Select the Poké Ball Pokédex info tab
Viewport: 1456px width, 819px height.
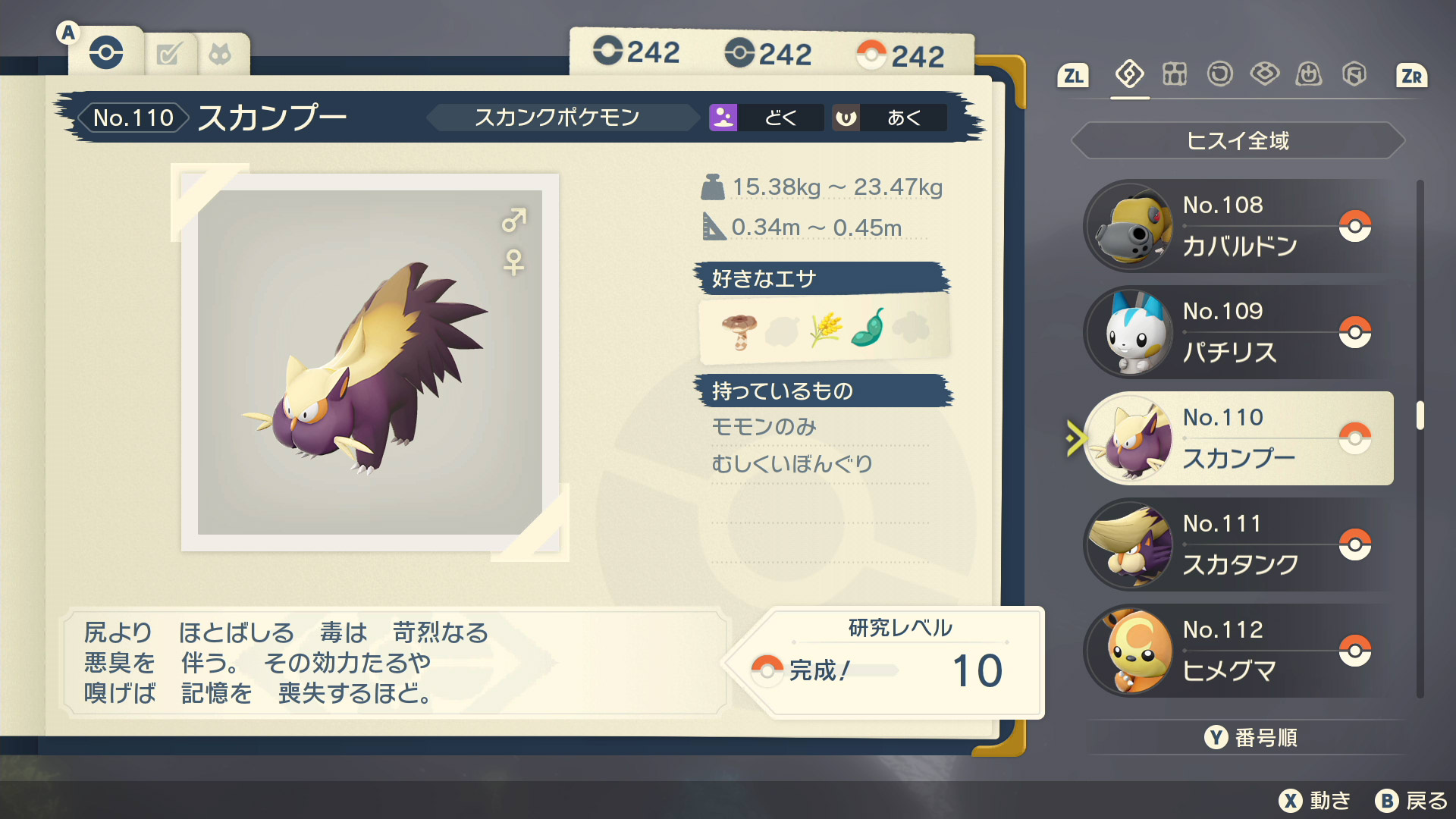point(106,53)
